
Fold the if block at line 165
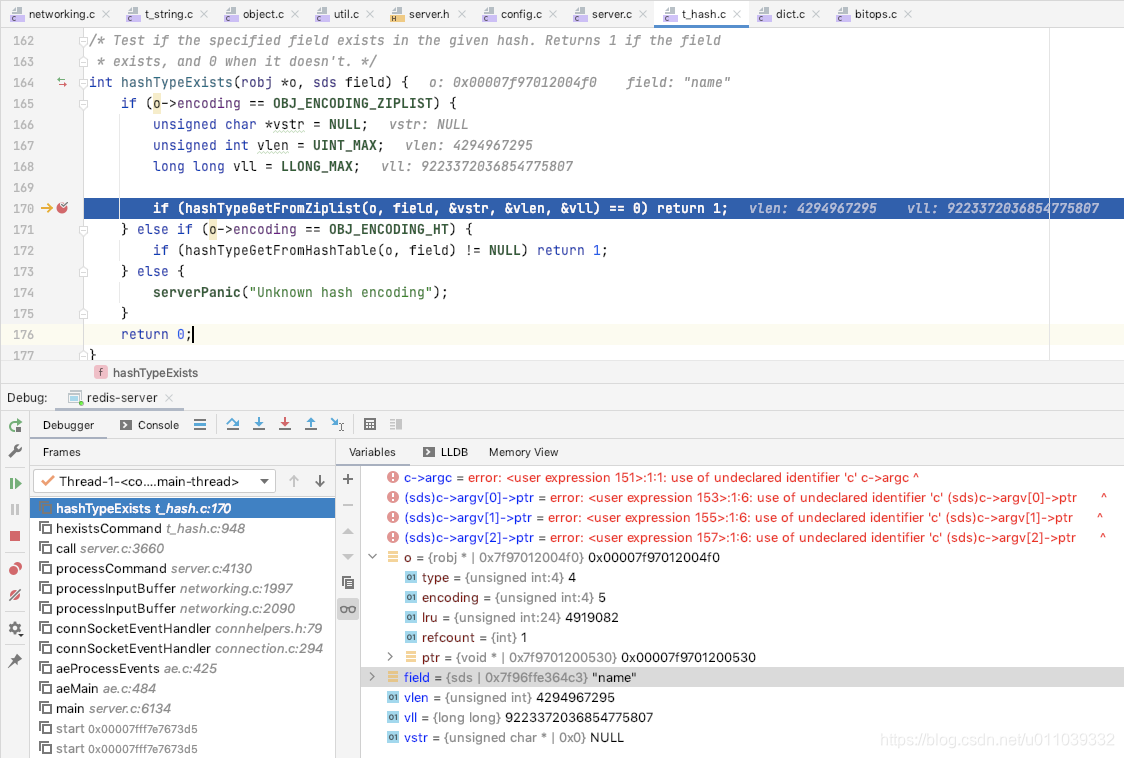pos(83,103)
